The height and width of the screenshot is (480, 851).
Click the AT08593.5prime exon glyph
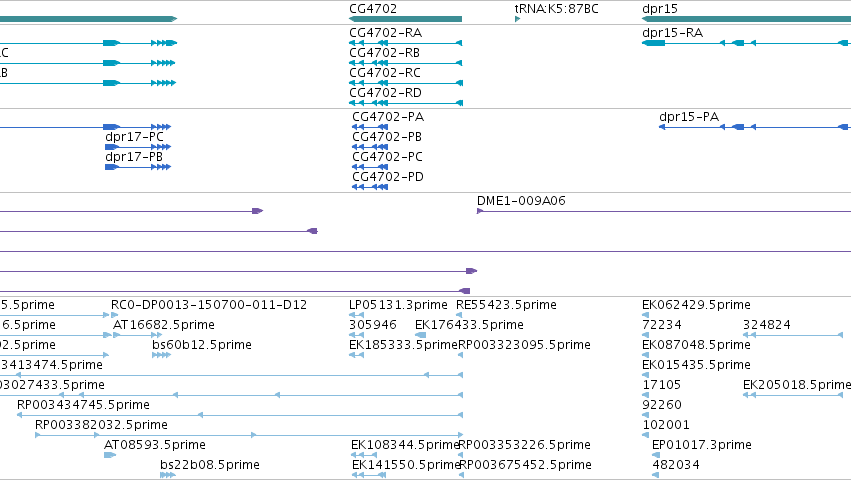click(x=110, y=455)
